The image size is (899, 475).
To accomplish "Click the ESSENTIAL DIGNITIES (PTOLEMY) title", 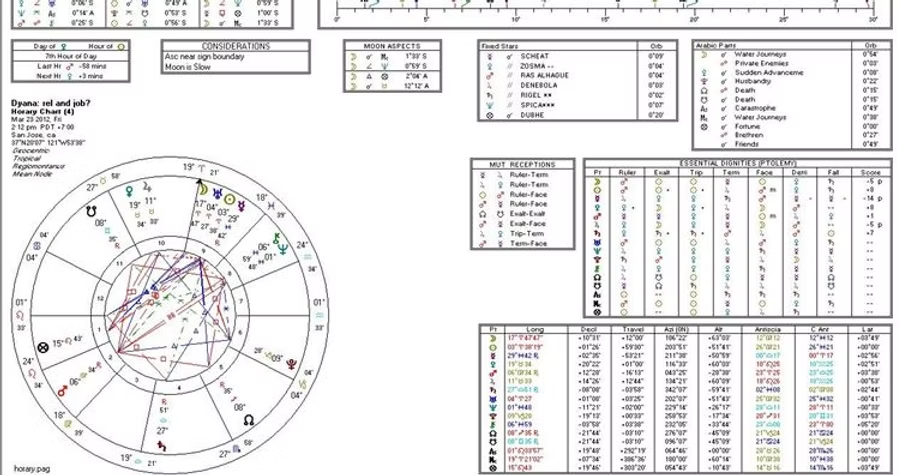I will pos(738,163).
